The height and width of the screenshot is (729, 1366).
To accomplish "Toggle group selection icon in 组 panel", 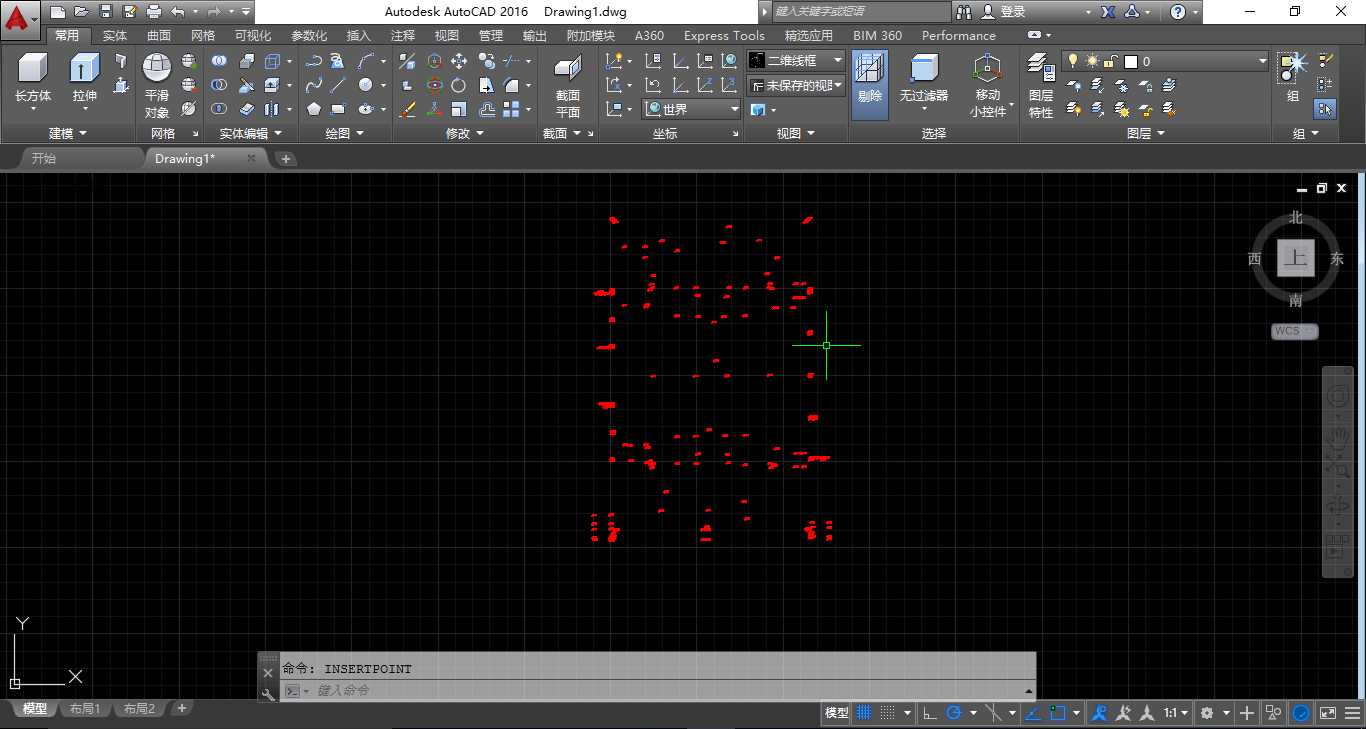I will coord(1326,109).
